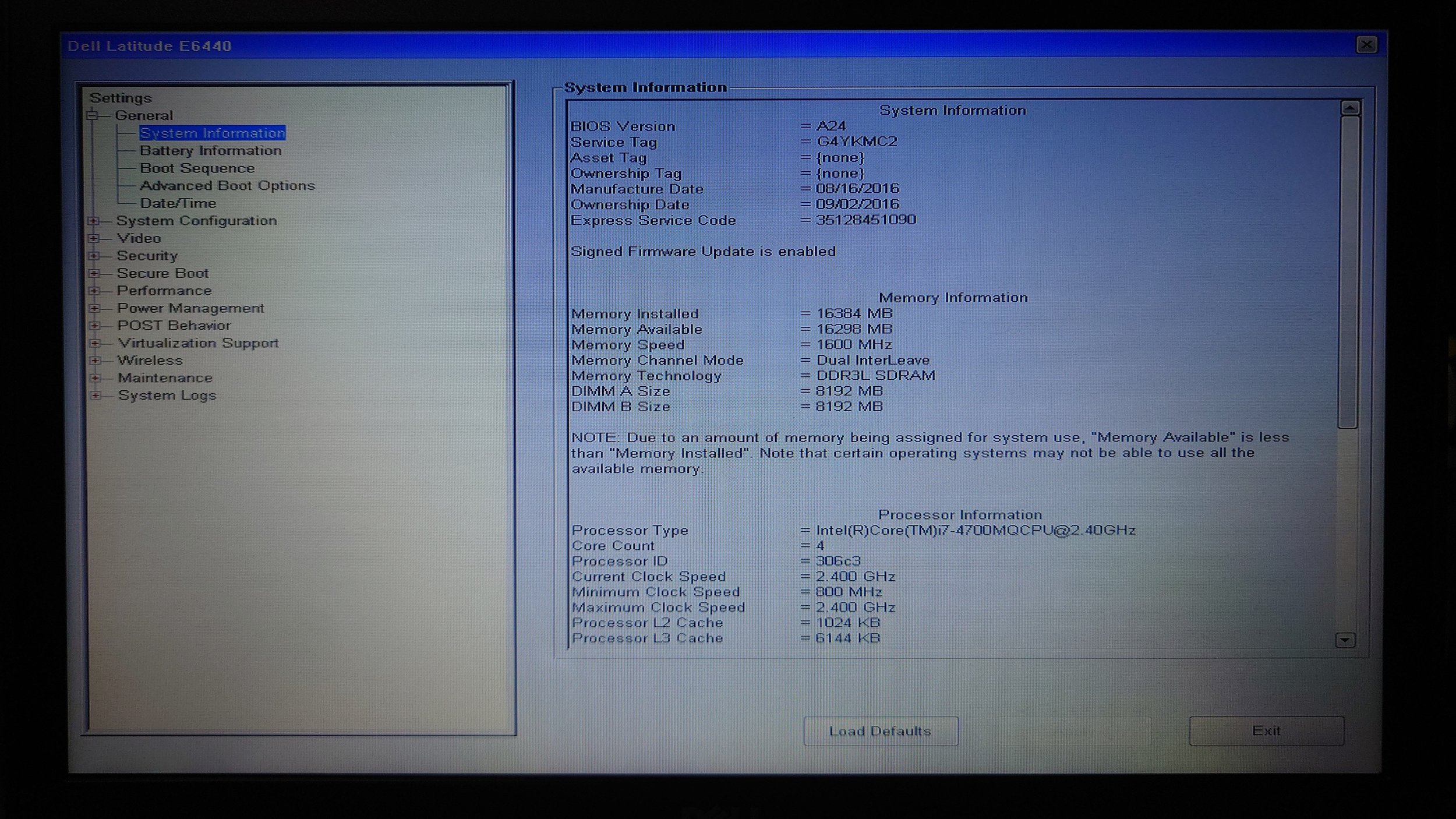Click the Core Count label
The image size is (1456, 819).
[x=613, y=546]
